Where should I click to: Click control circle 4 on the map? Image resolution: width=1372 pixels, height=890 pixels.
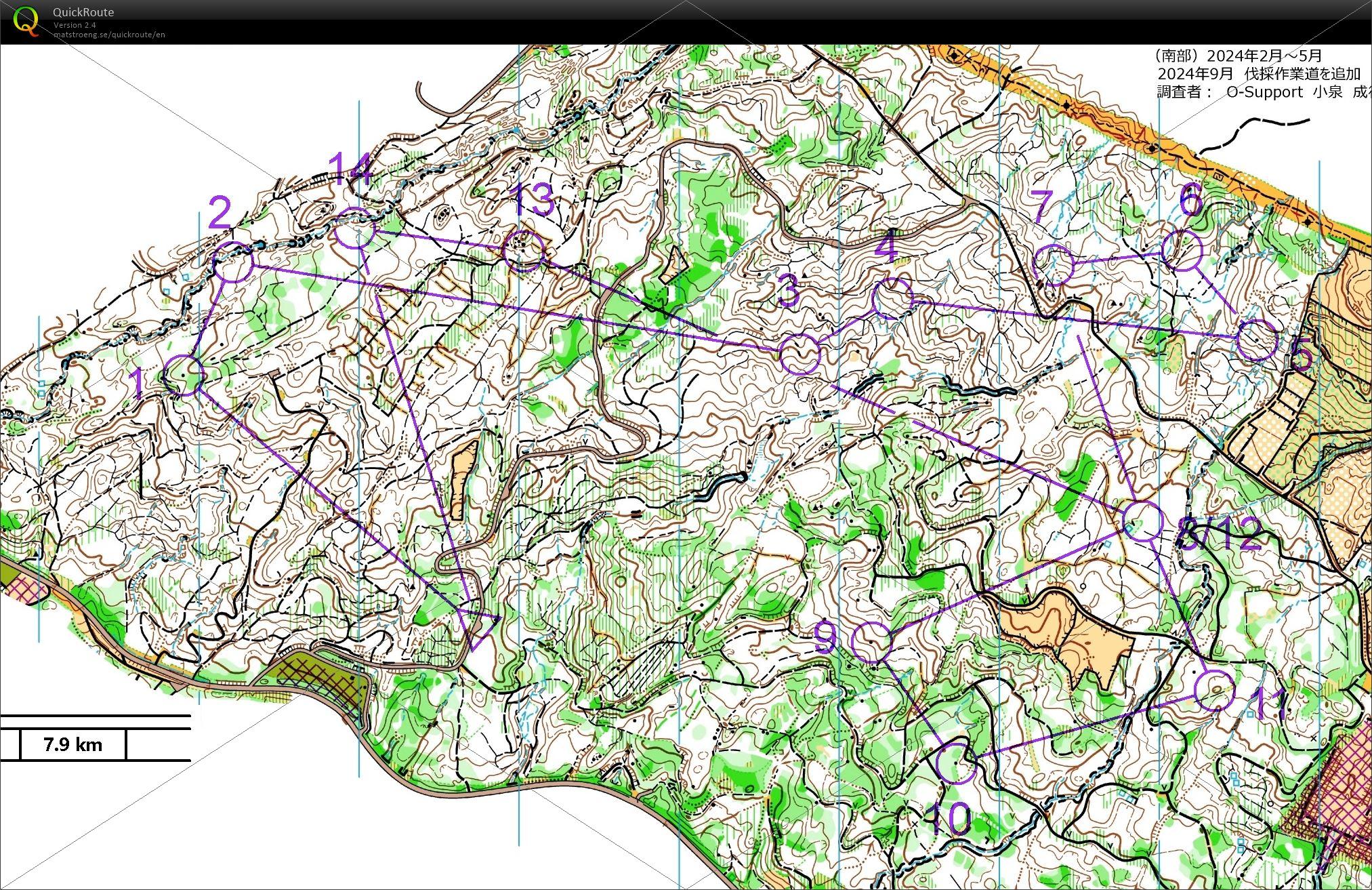coord(893,298)
